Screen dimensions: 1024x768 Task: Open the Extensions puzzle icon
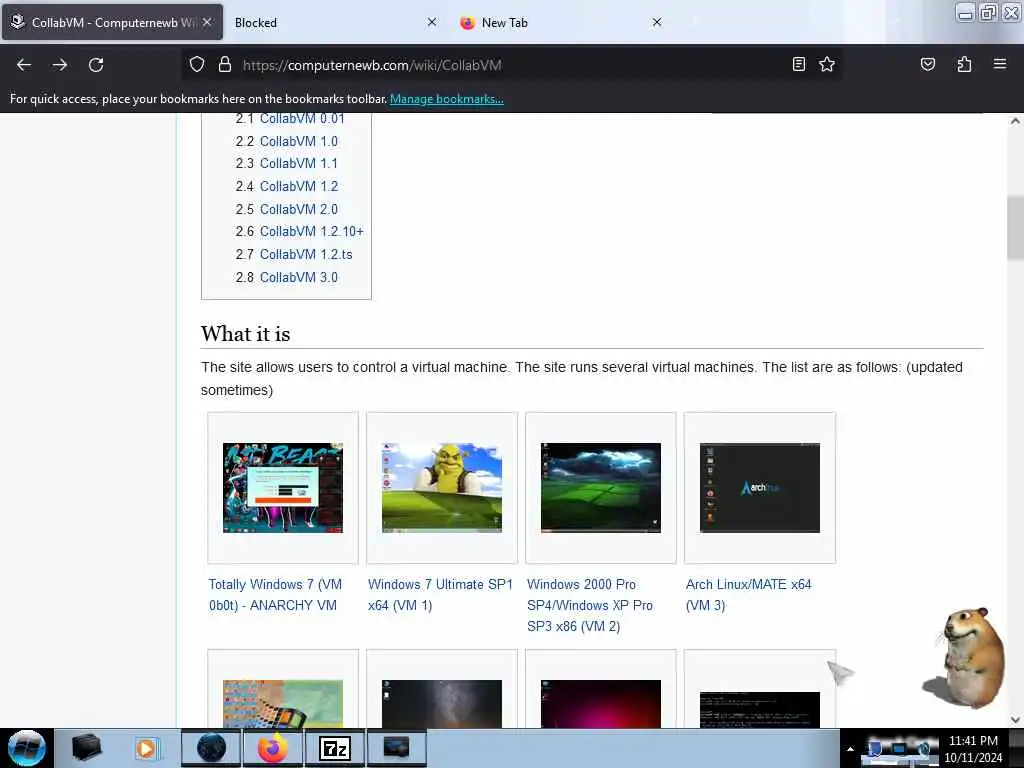964,64
